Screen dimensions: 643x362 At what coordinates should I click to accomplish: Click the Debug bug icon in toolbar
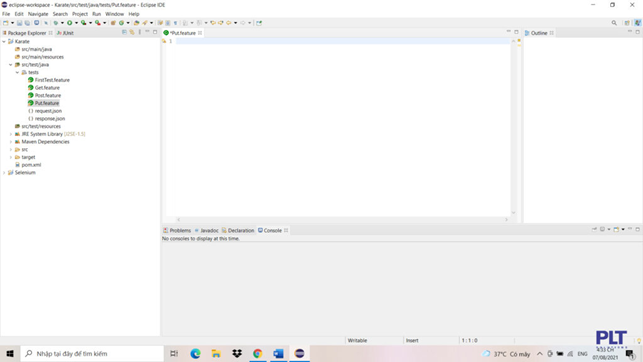click(56, 23)
